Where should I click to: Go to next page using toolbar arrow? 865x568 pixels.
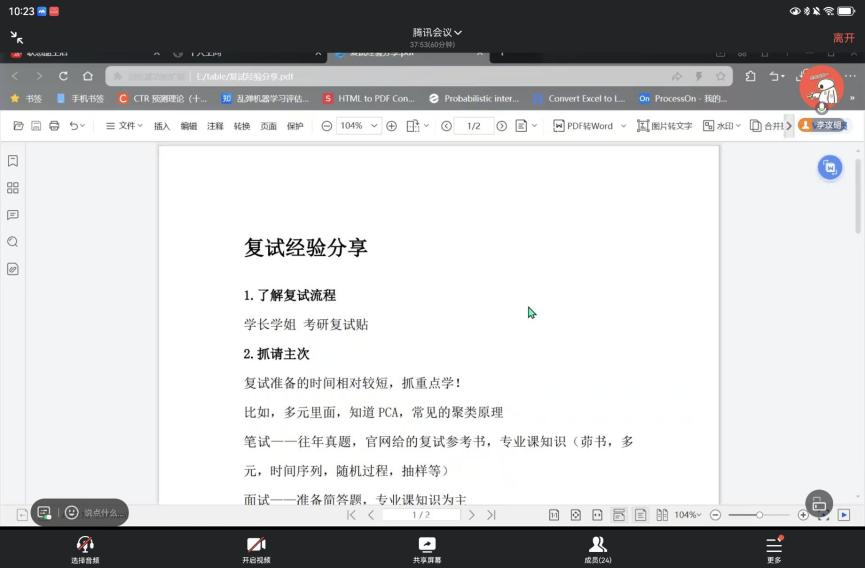click(x=502, y=126)
